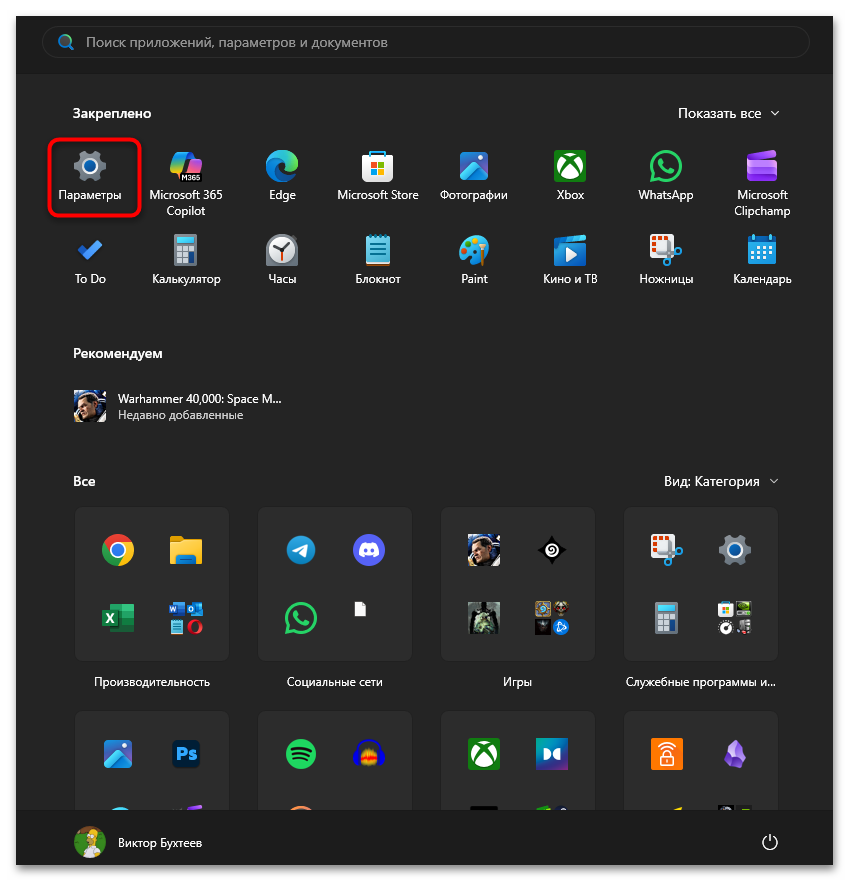This screenshot has width=849, height=881.
Task: Expand the Вид: Категория dropdown
Action: (x=721, y=481)
